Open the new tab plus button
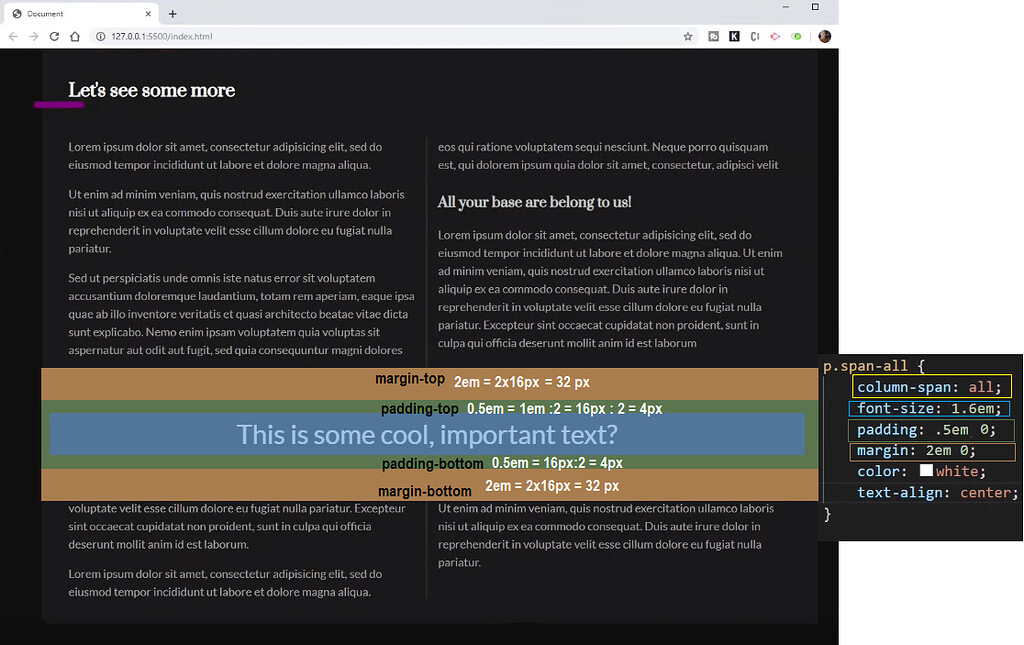1024x645 pixels. [x=174, y=14]
